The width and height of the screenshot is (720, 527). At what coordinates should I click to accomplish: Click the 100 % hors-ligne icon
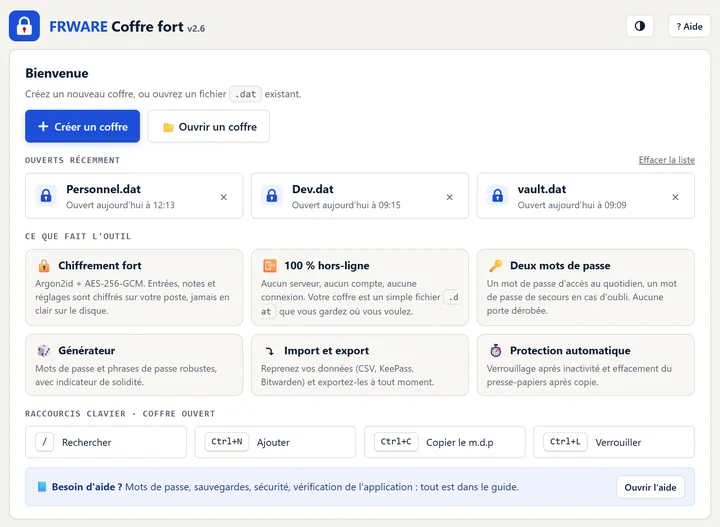(270, 266)
